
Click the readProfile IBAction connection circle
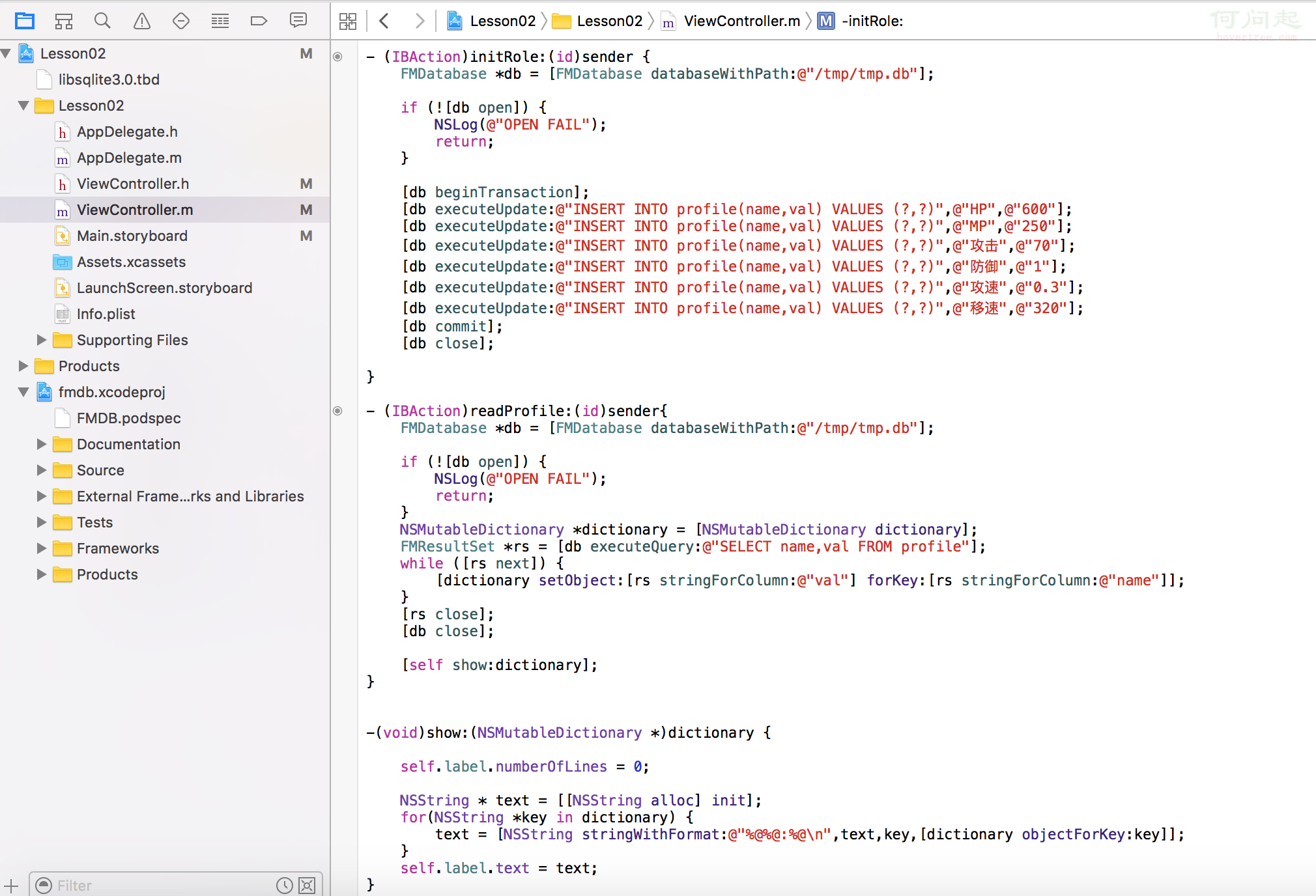[x=337, y=411]
